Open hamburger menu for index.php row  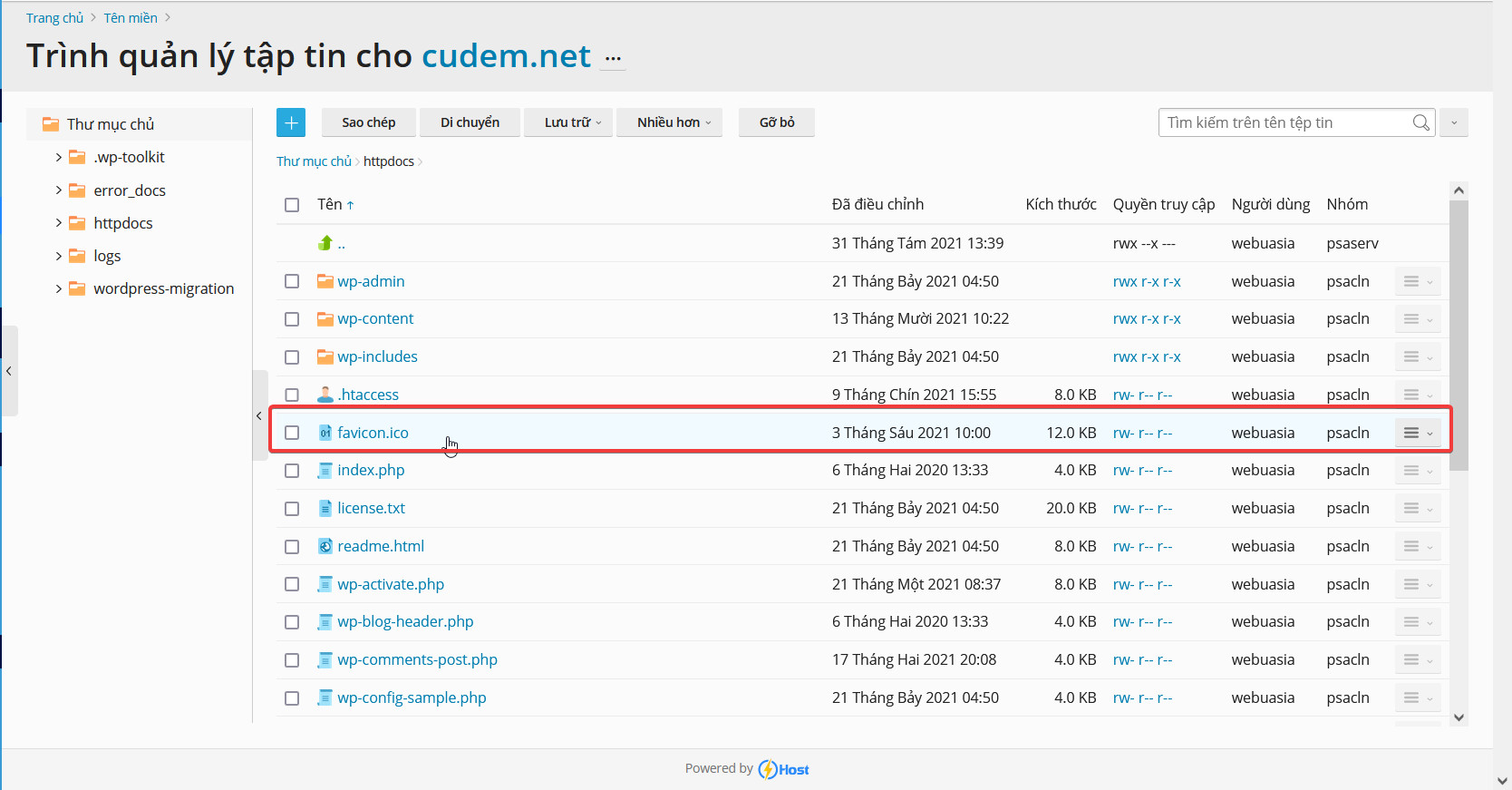point(1418,470)
